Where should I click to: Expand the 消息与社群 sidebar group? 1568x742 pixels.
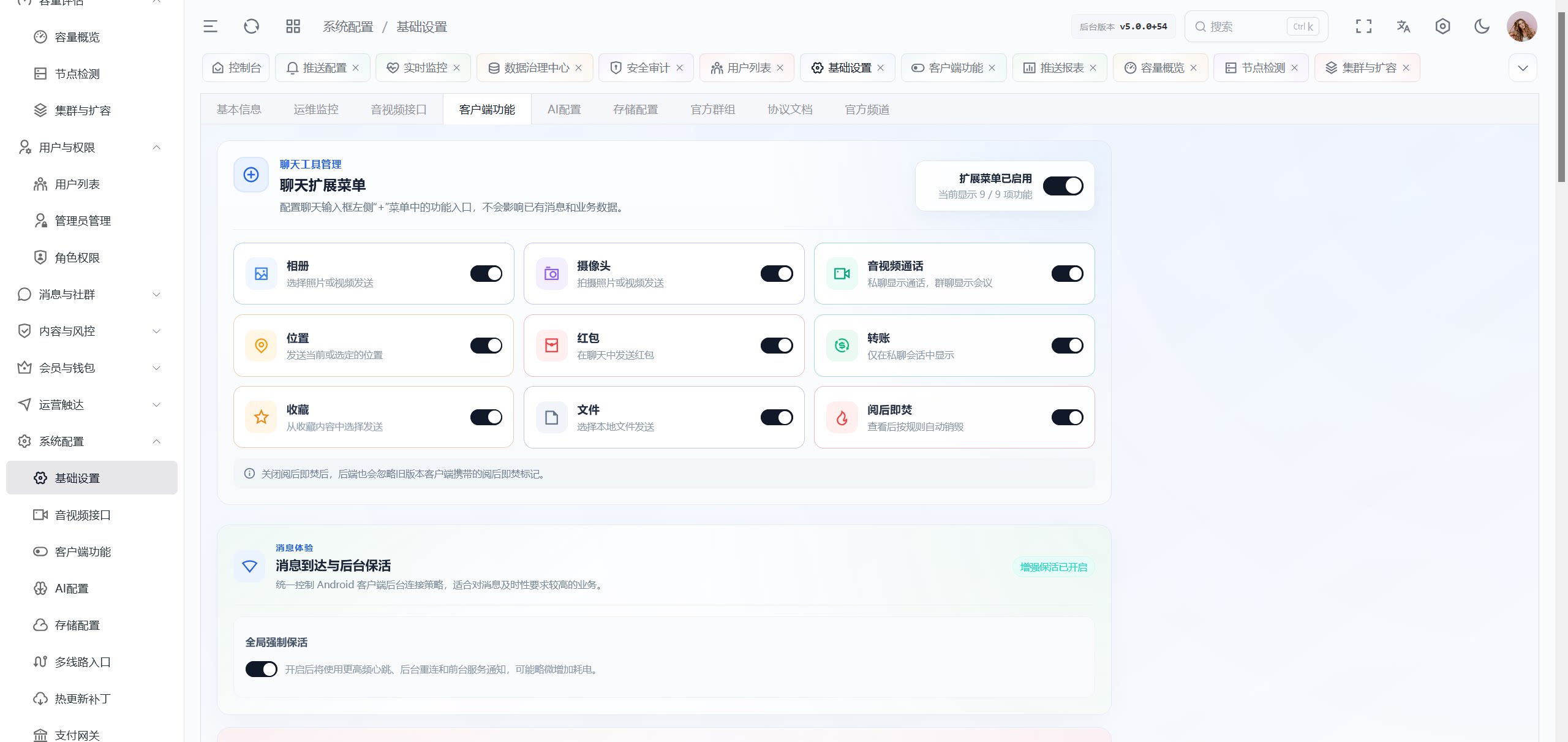point(92,294)
